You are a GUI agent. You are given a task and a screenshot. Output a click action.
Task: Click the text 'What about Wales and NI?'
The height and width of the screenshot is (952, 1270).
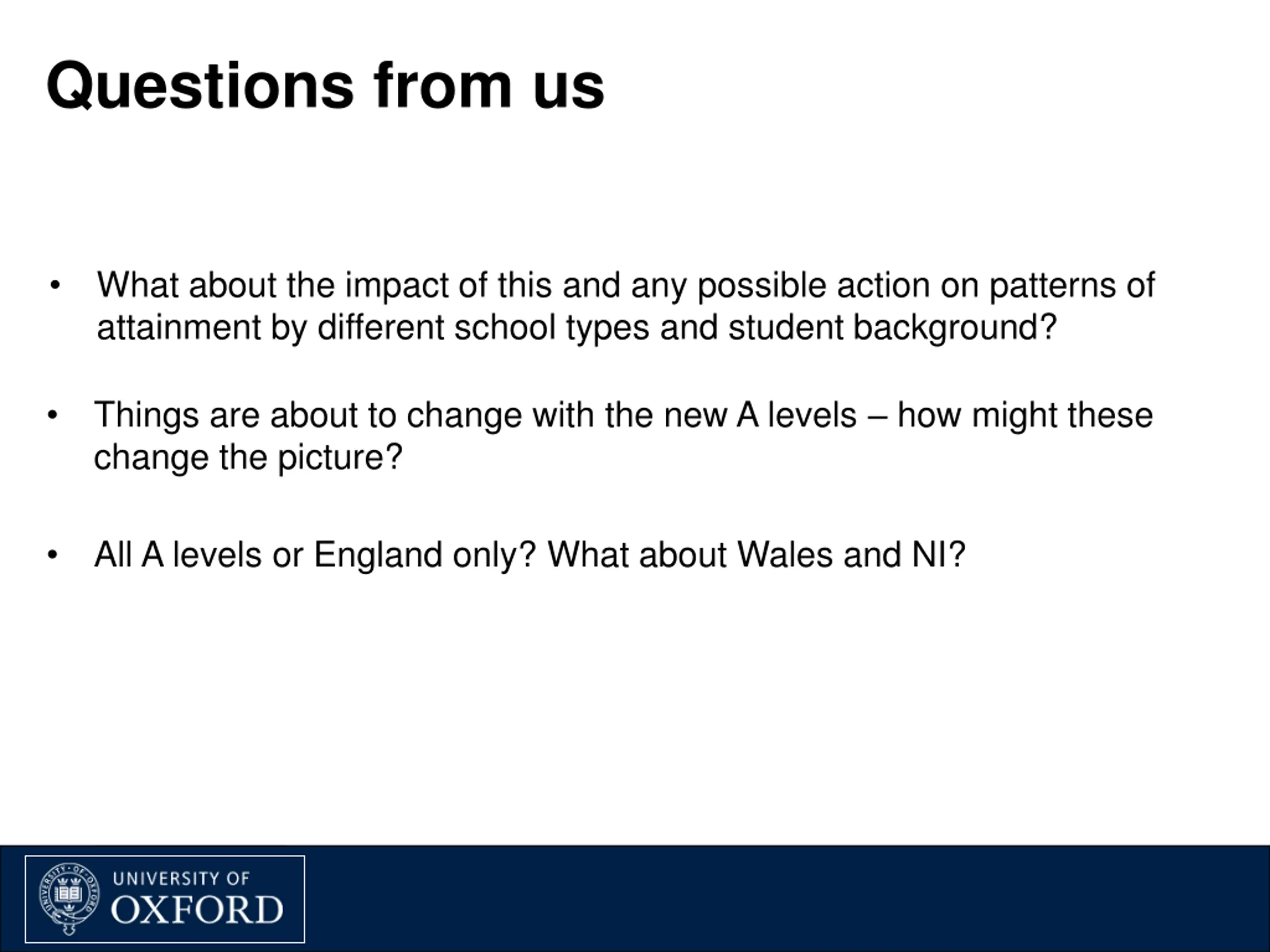(x=757, y=555)
